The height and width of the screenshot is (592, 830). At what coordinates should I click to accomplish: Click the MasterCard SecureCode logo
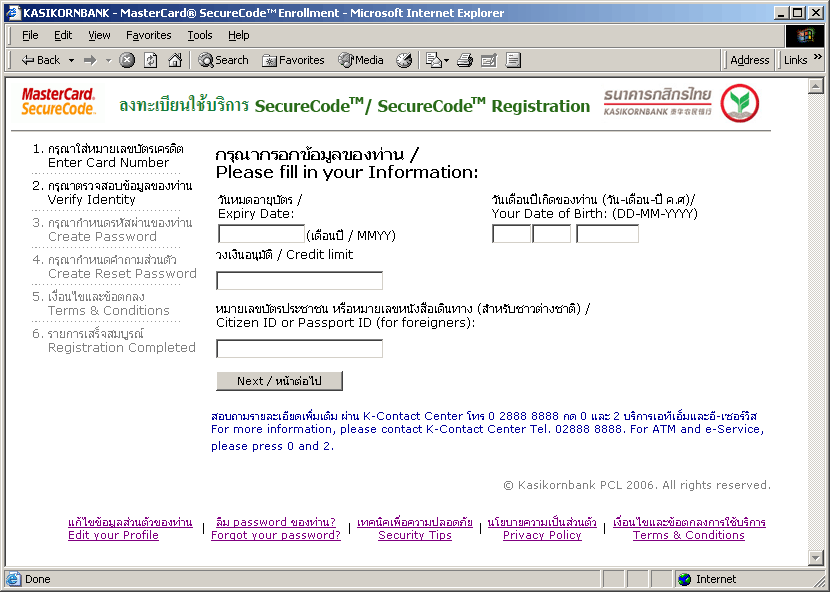point(58,101)
